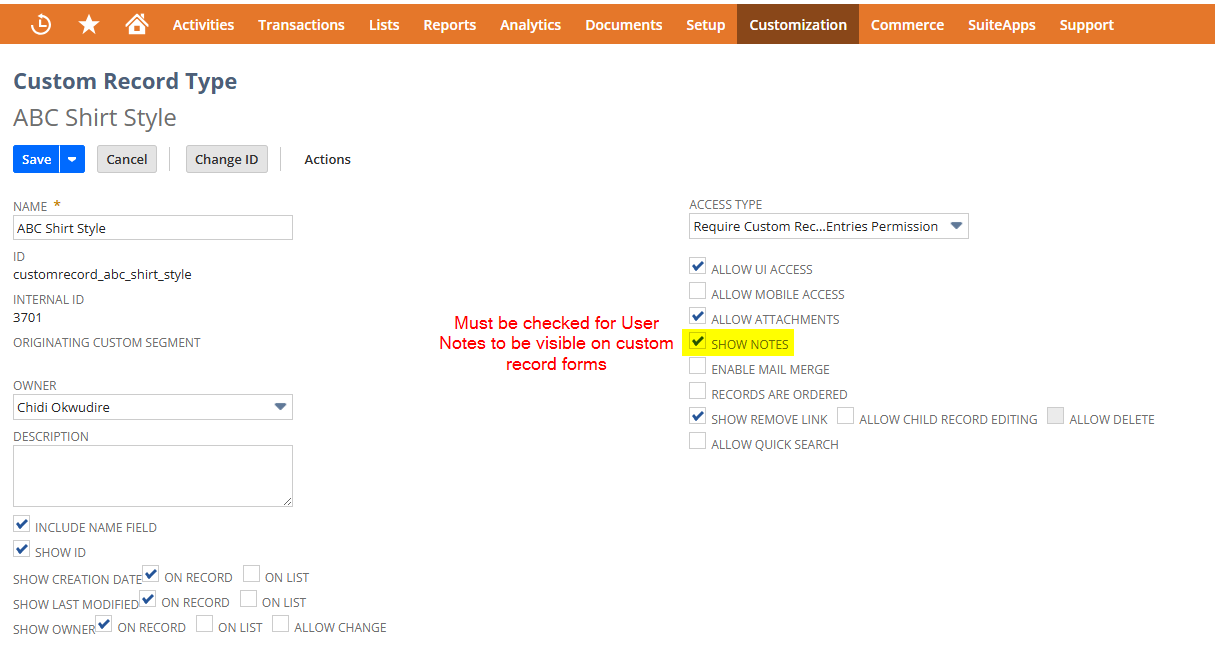Viewport: 1215px width, 656px height.
Task: Enable Allow Child Record Editing
Action: point(845,415)
